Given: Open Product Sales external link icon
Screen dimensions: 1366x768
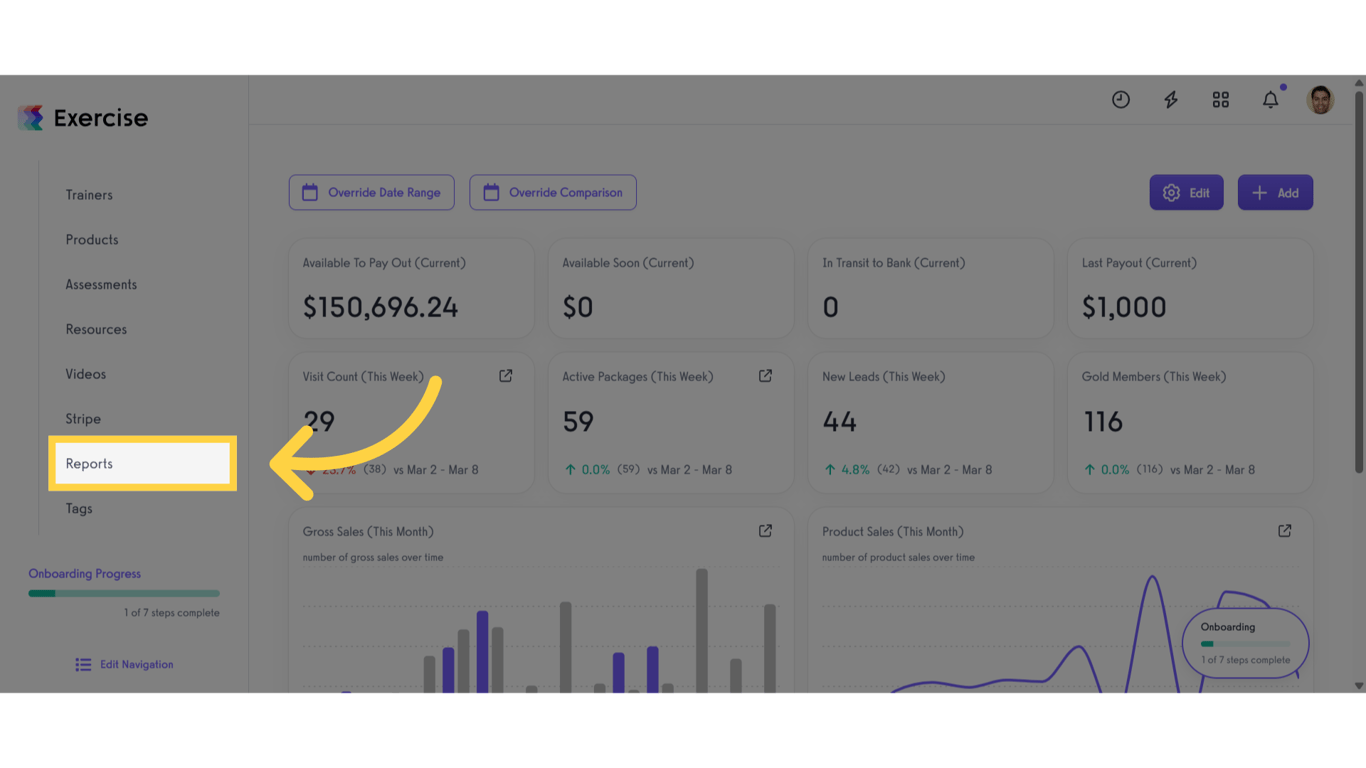Looking at the screenshot, I should [1285, 531].
